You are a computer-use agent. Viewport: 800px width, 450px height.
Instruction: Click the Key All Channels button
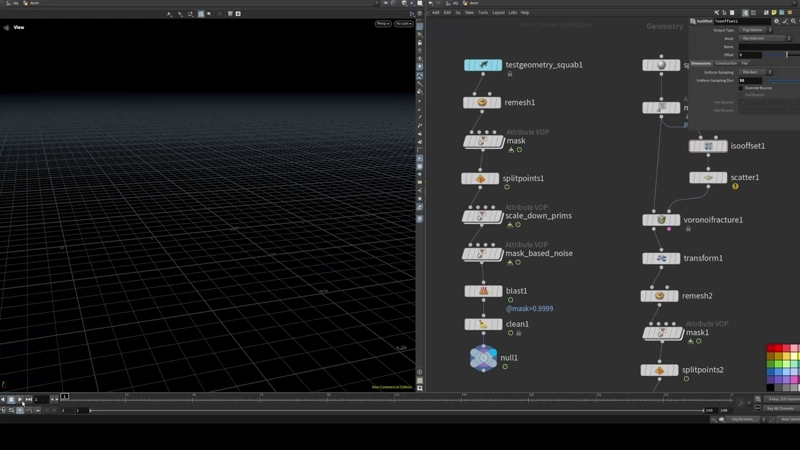(780, 409)
